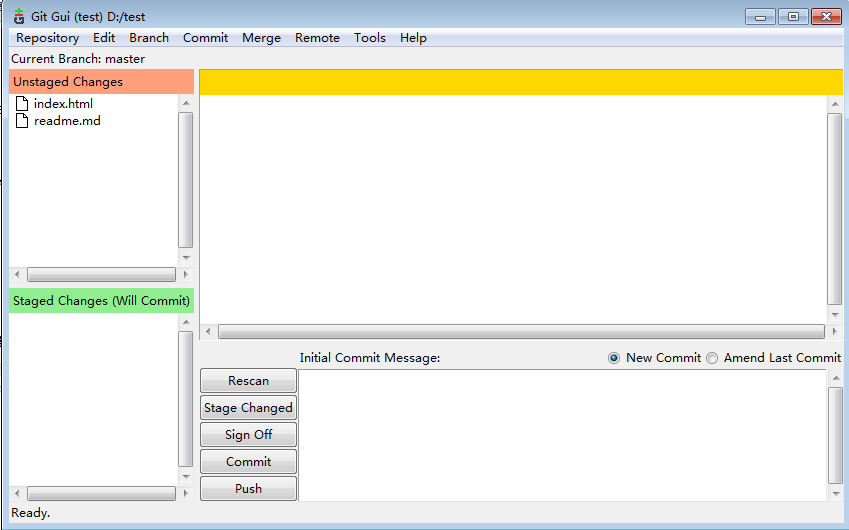Click the Sign Off button
The image size is (849, 530).
pos(249,435)
